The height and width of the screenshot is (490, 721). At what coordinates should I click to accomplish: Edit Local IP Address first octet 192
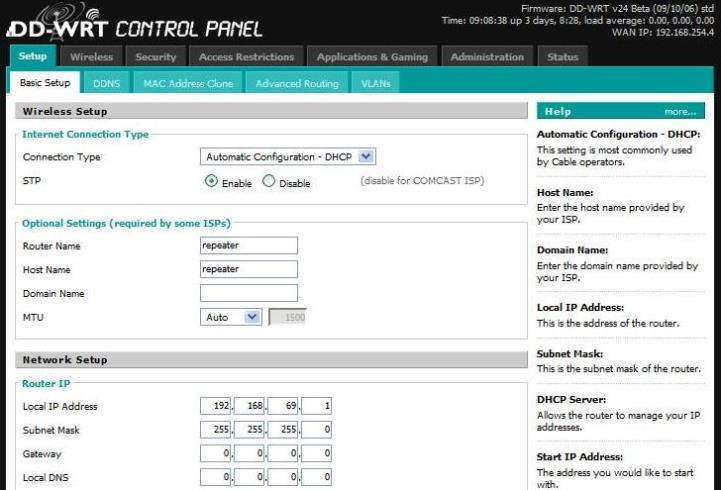coord(216,406)
